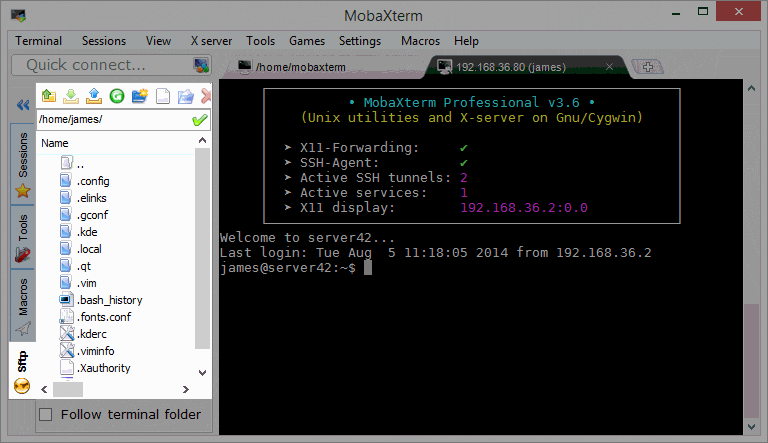768x443 pixels.
Task: Click file list scroll right arrow
Action: (186, 390)
